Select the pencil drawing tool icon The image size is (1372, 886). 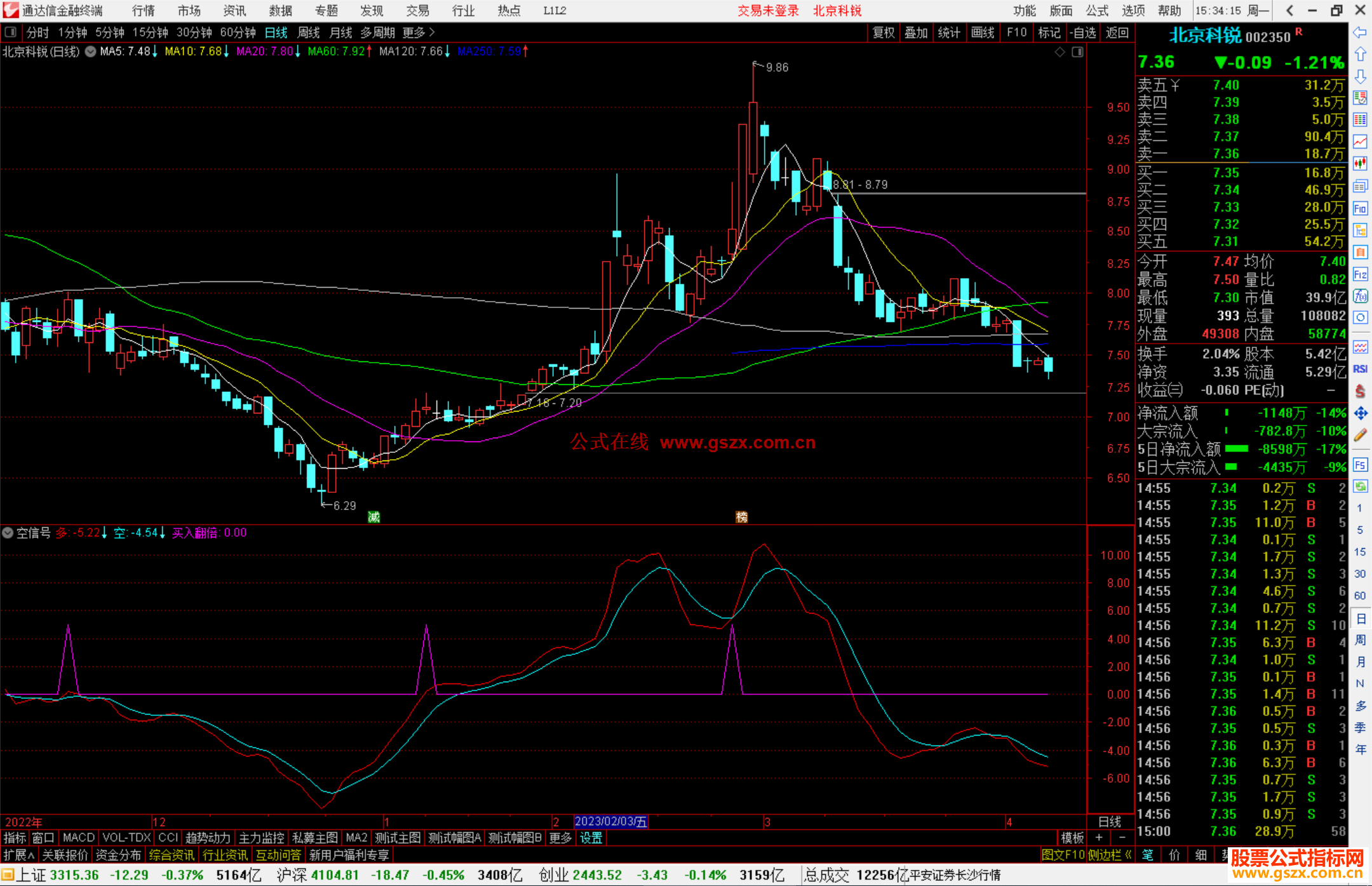(1360, 435)
